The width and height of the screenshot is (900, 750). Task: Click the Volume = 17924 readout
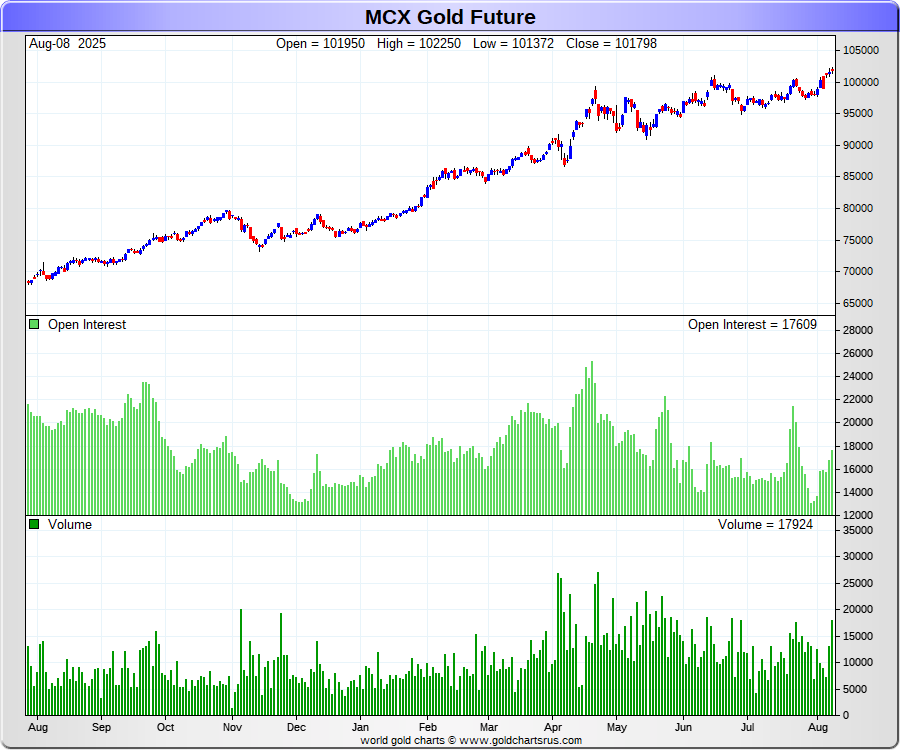(765, 524)
